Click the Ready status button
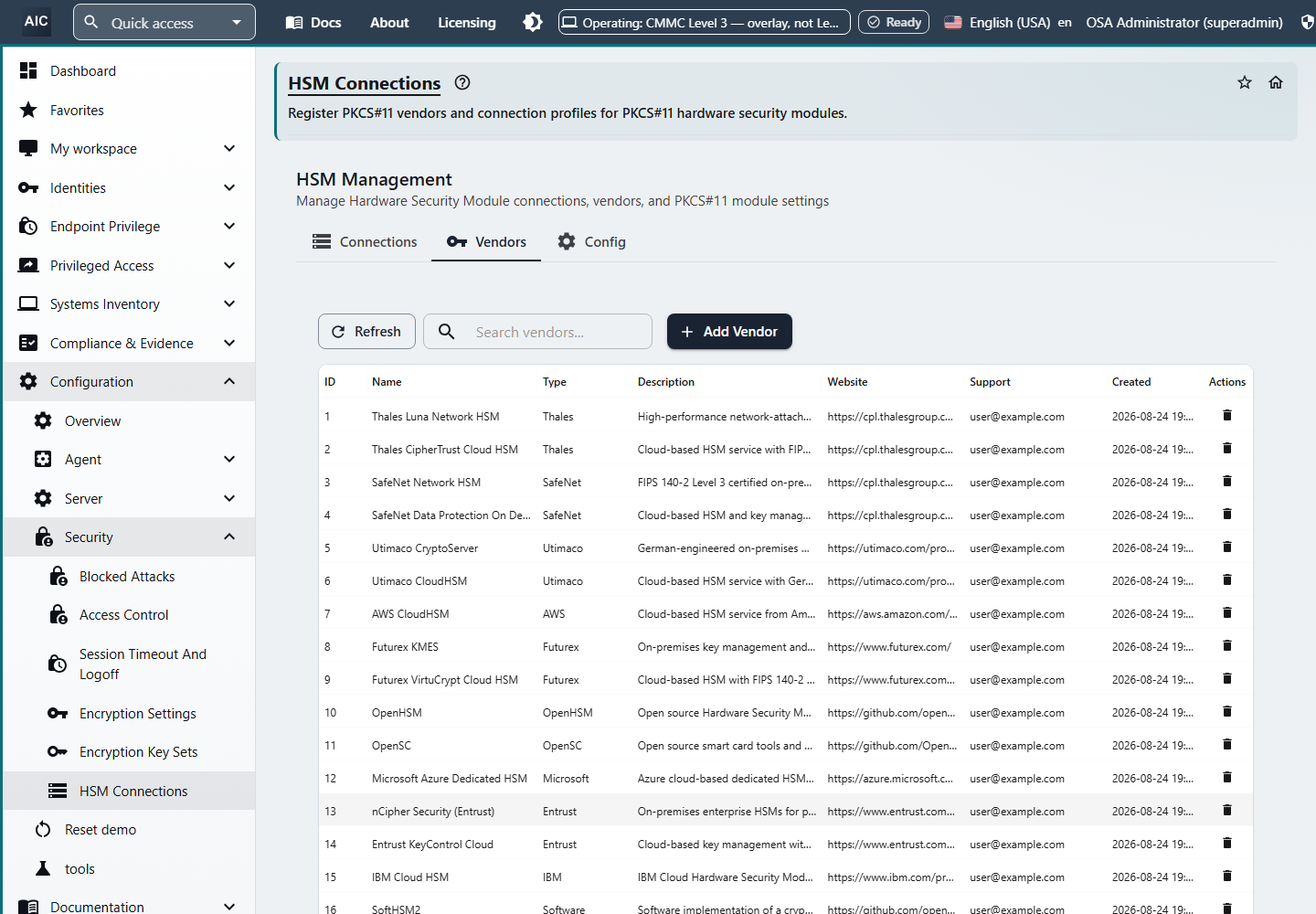 coord(894,22)
